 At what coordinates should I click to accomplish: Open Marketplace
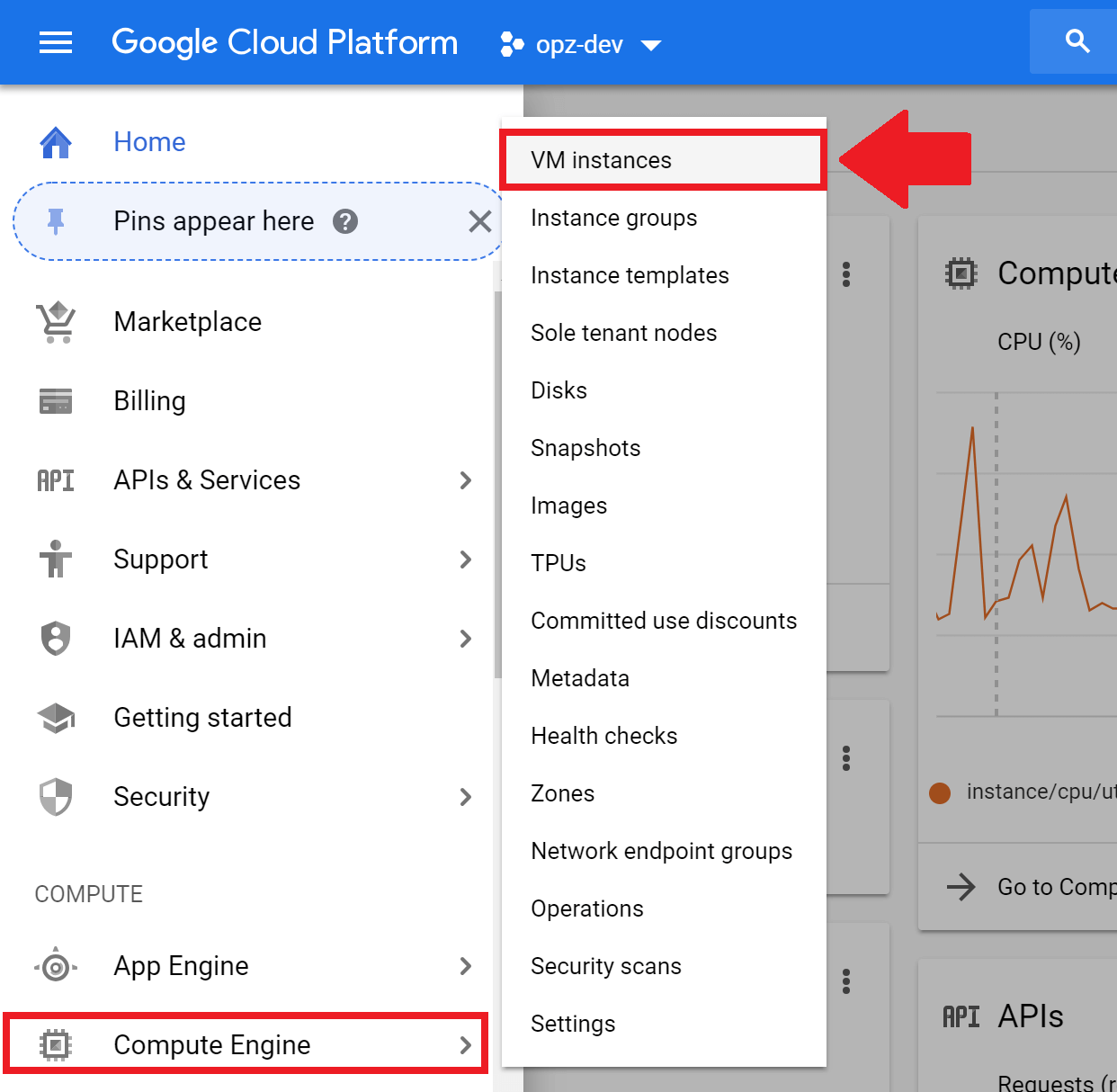coord(188,322)
